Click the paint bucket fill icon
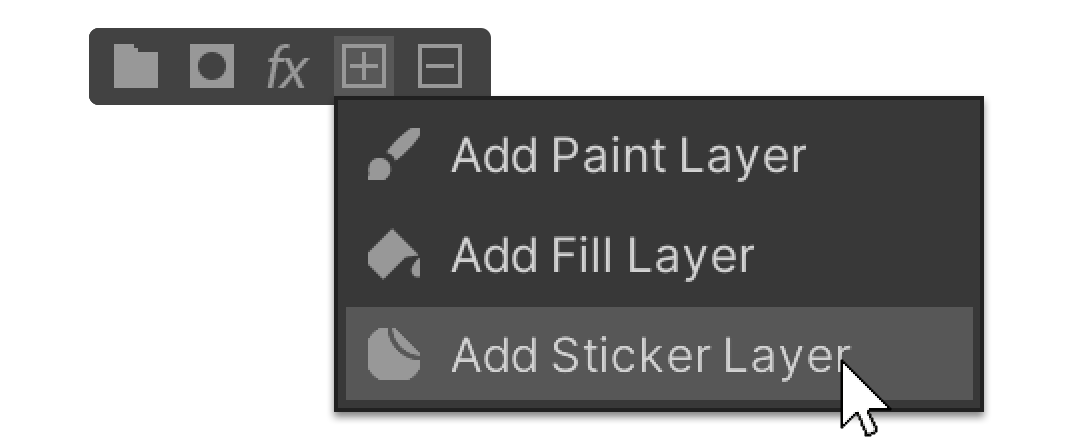 [x=394, y=255]
